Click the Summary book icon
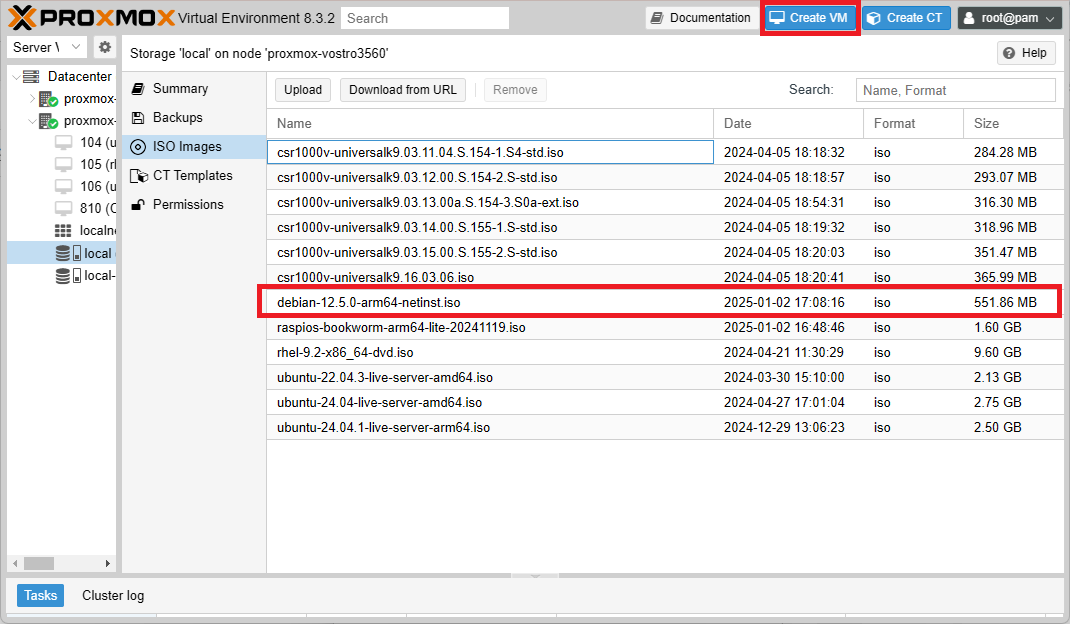 point(138,89)
